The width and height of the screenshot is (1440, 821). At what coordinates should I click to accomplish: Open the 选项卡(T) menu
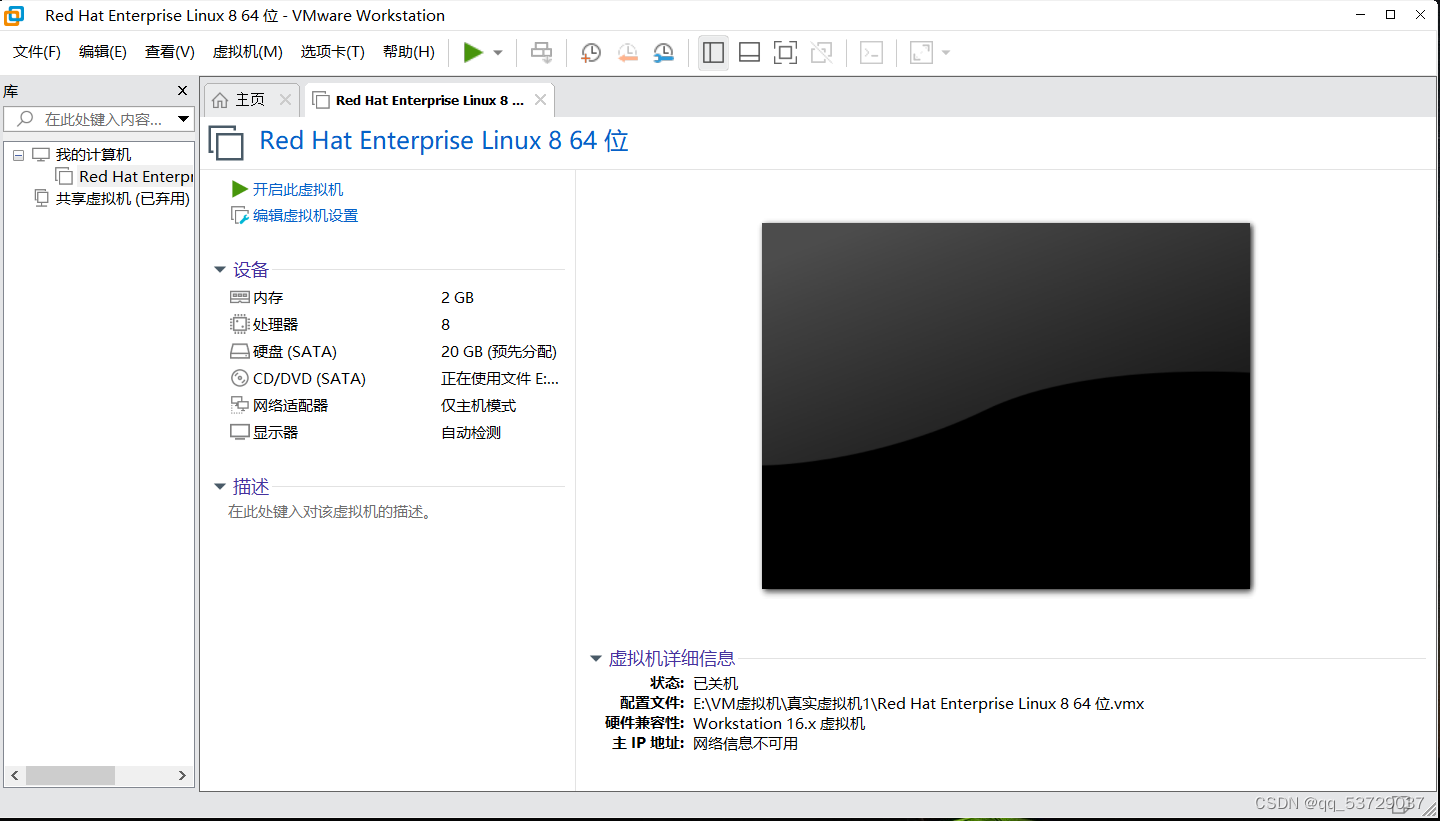point(333,52)
